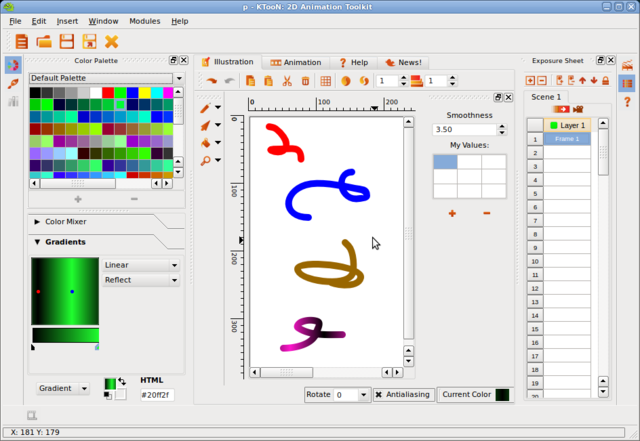The width and height of the screenshot is (640, 441).
Task: Open the Insert menu
Action: [67, 21]
